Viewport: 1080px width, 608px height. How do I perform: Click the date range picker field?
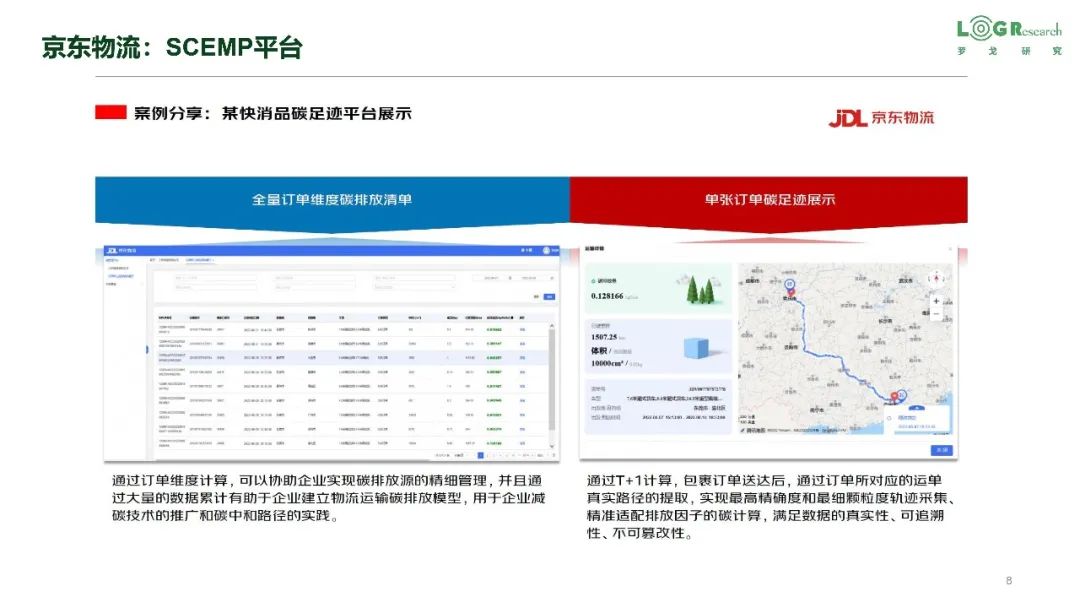click(513, 277)
